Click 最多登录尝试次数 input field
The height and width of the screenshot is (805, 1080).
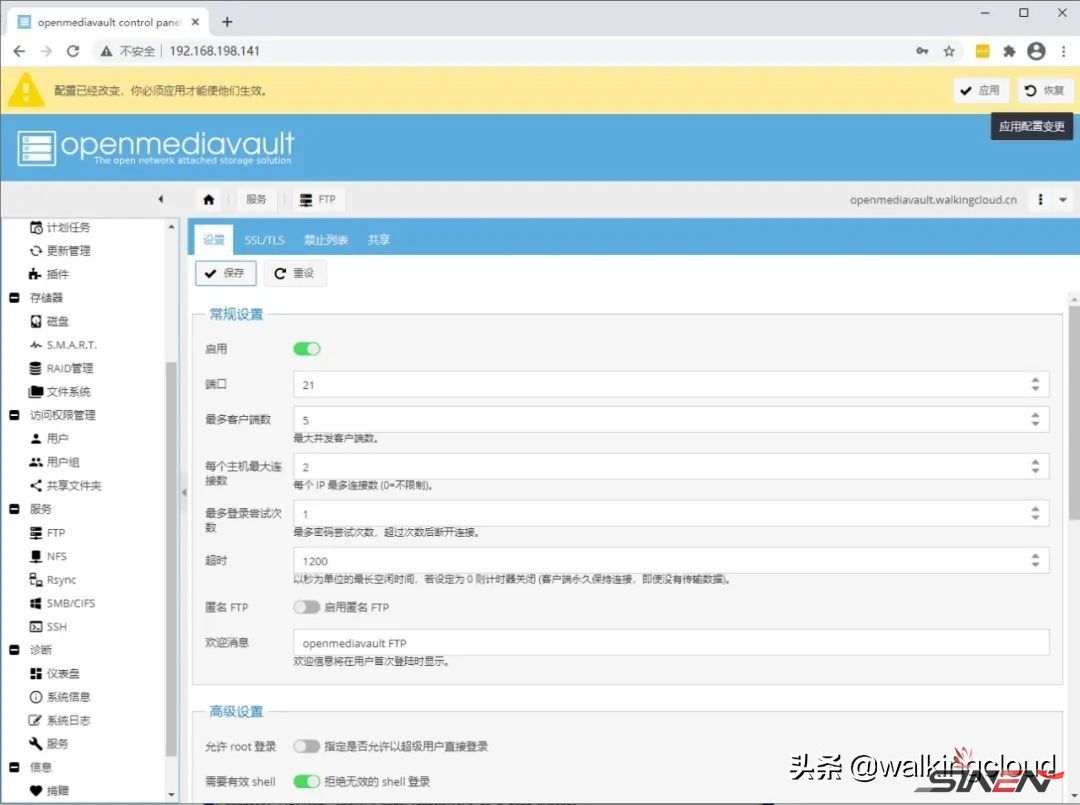click(x=671, y=513)
